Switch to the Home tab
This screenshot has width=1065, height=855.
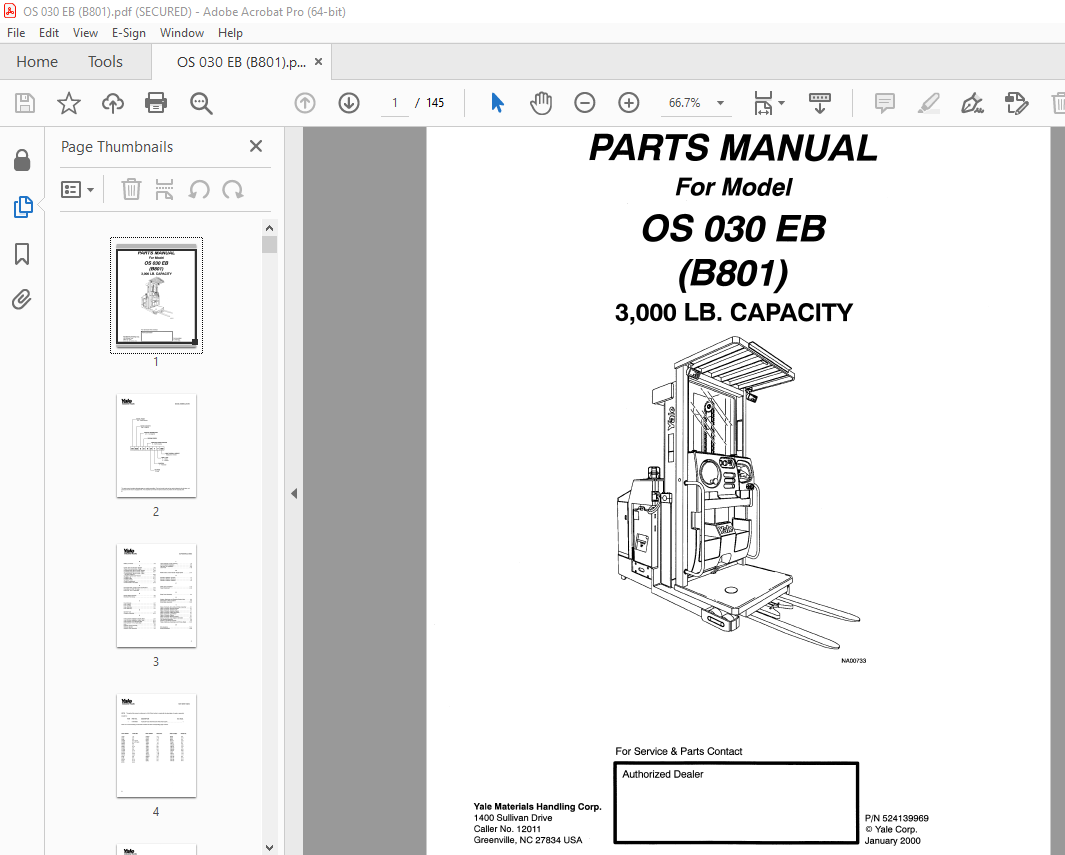[37, 62]
